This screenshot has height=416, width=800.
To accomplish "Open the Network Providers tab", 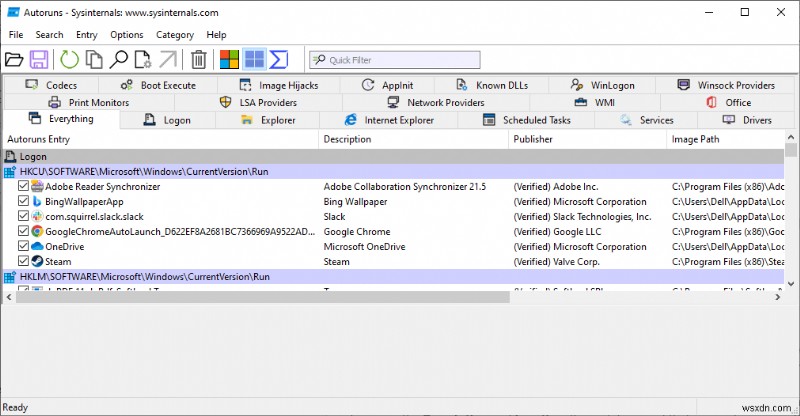I will pos(436,102).
